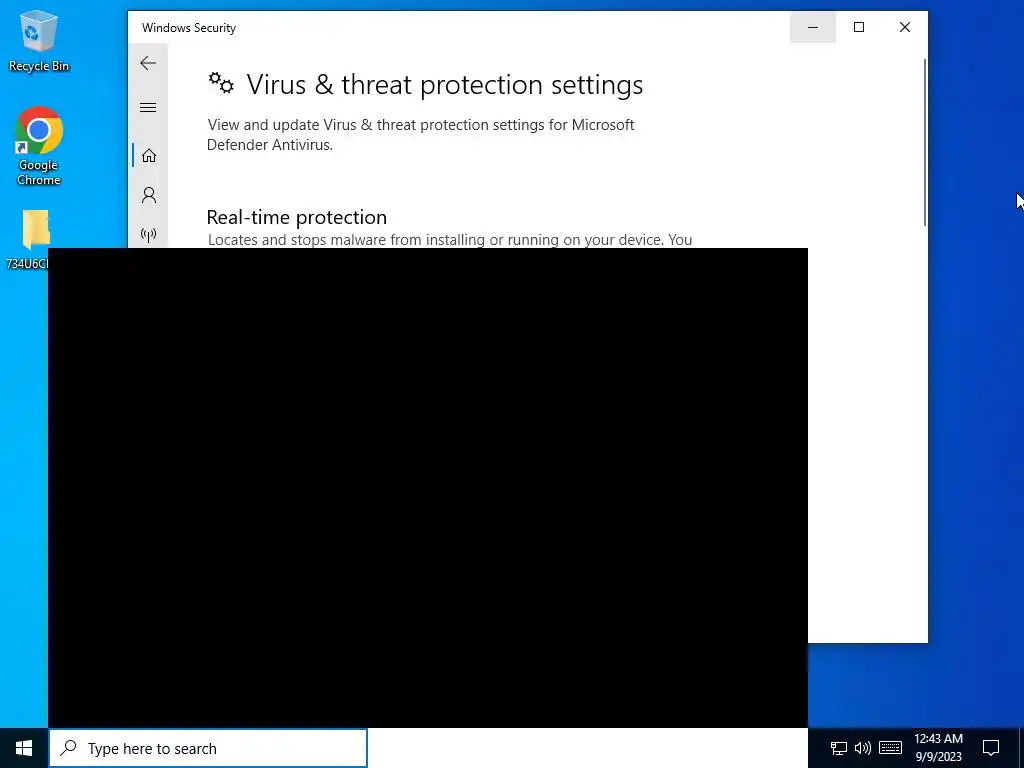The width and height of the screenshot is (1024, 768).
Task: Minimize the Windows Security window
Action: tap(813, 27)
